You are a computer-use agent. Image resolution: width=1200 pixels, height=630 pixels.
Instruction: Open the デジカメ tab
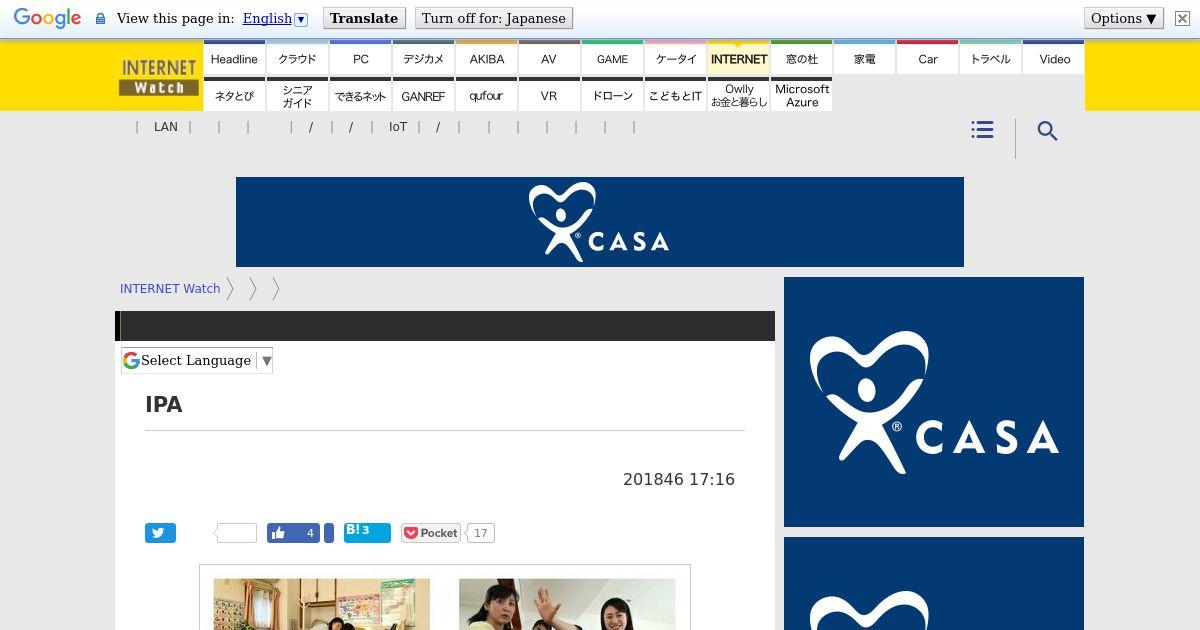[x=423, y=58]
